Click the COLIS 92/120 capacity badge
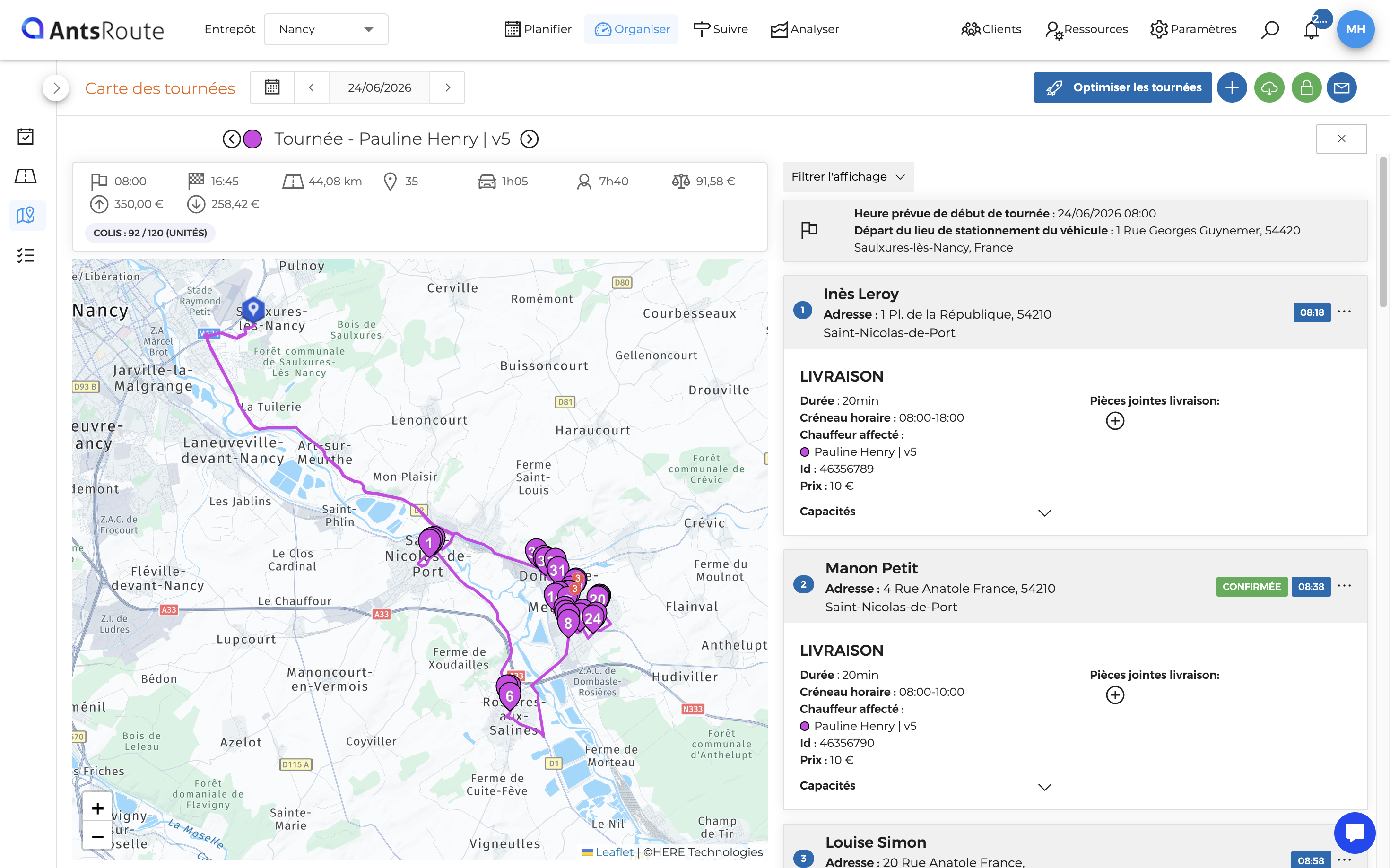The image size is (1390, 868). click(x=150, y=233)
